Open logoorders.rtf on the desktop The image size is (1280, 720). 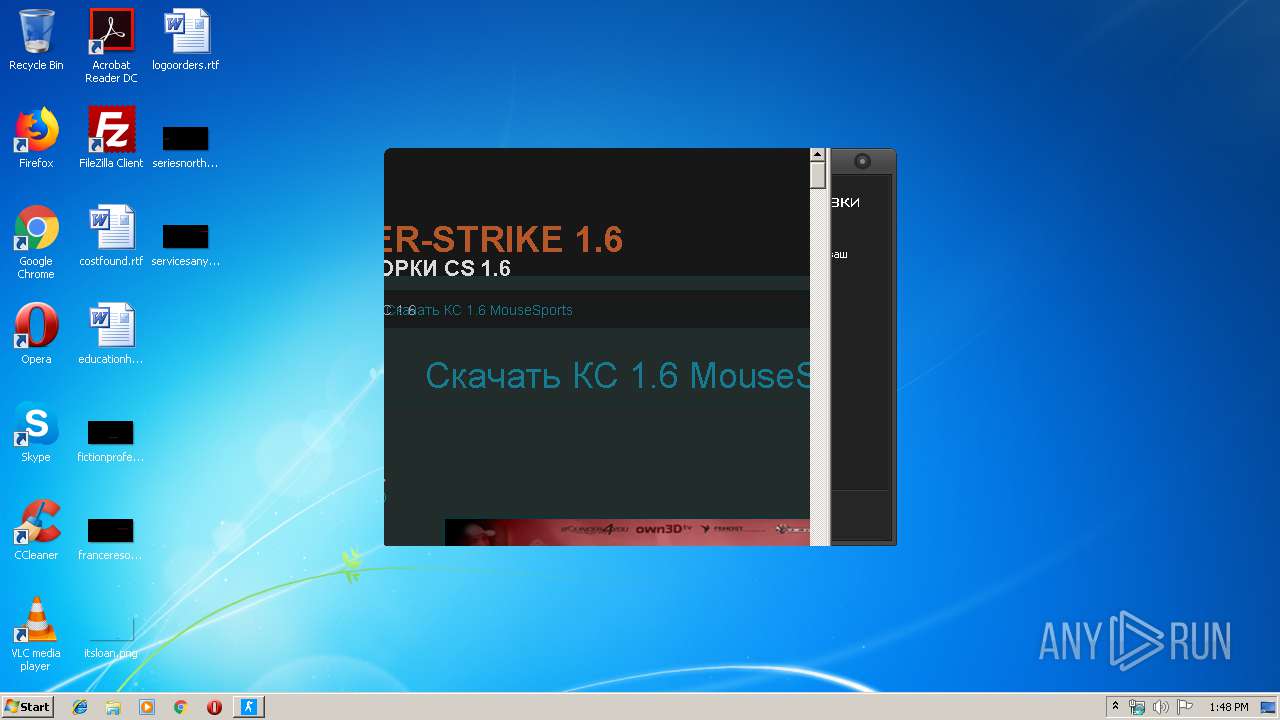(186, 41)
